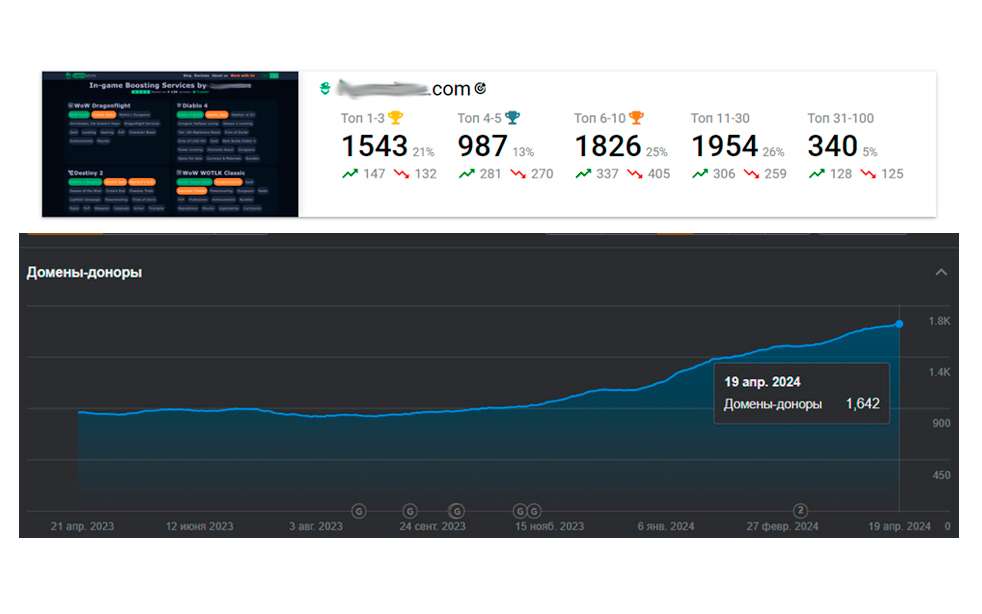The width and height of the screenshot is (982, 614).
Task: Click the green shield icon before the domain name
Action: click(324, 90)
